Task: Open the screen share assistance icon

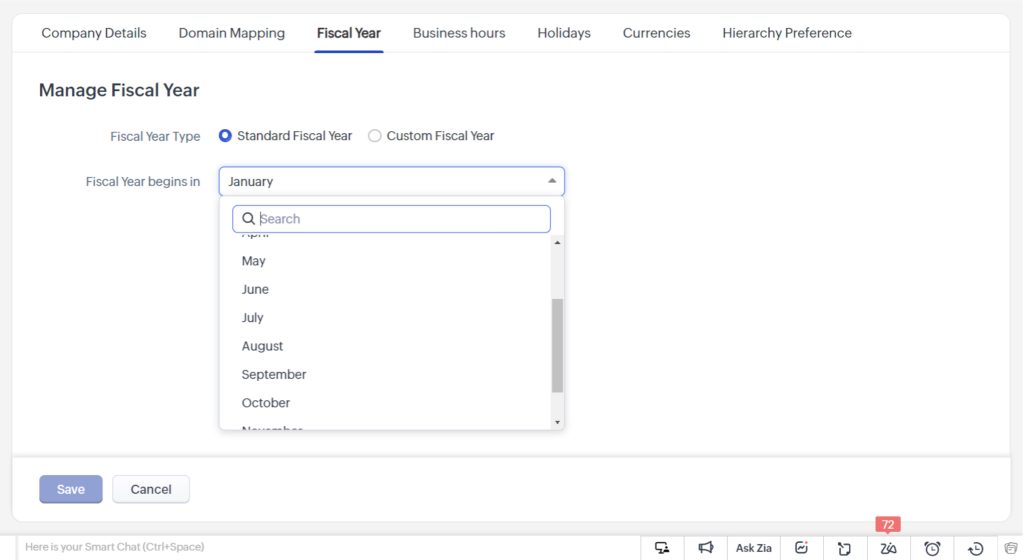Action: 662,548
